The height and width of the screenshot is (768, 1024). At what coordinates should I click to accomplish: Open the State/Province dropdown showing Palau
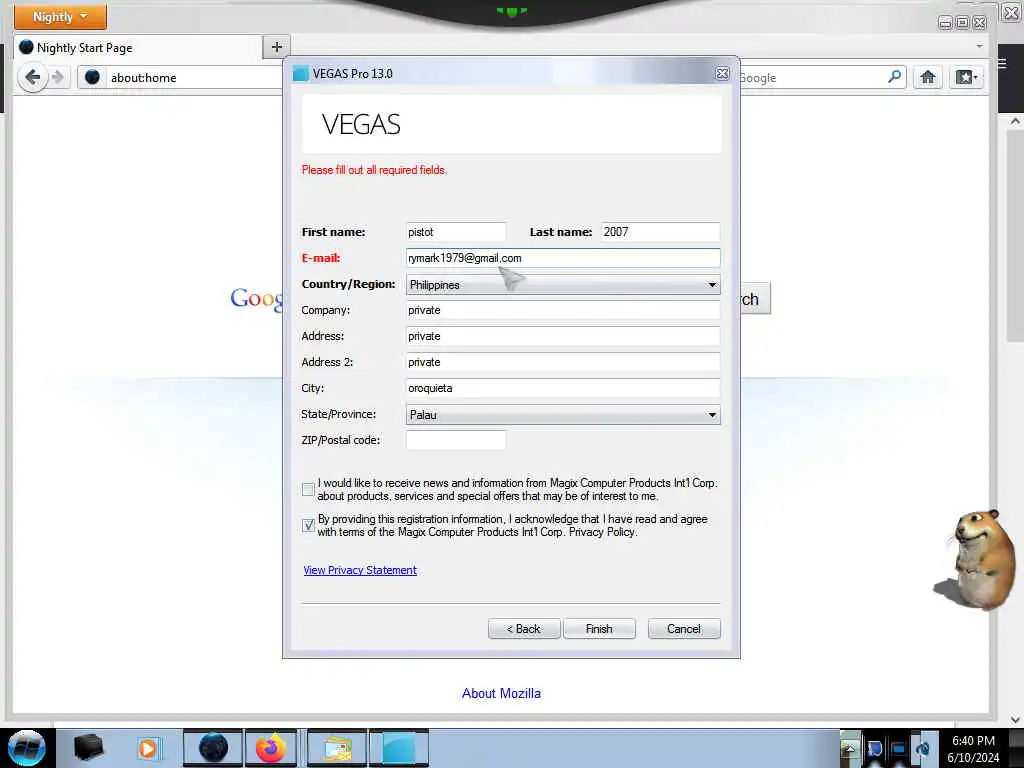tap(563, 415)
